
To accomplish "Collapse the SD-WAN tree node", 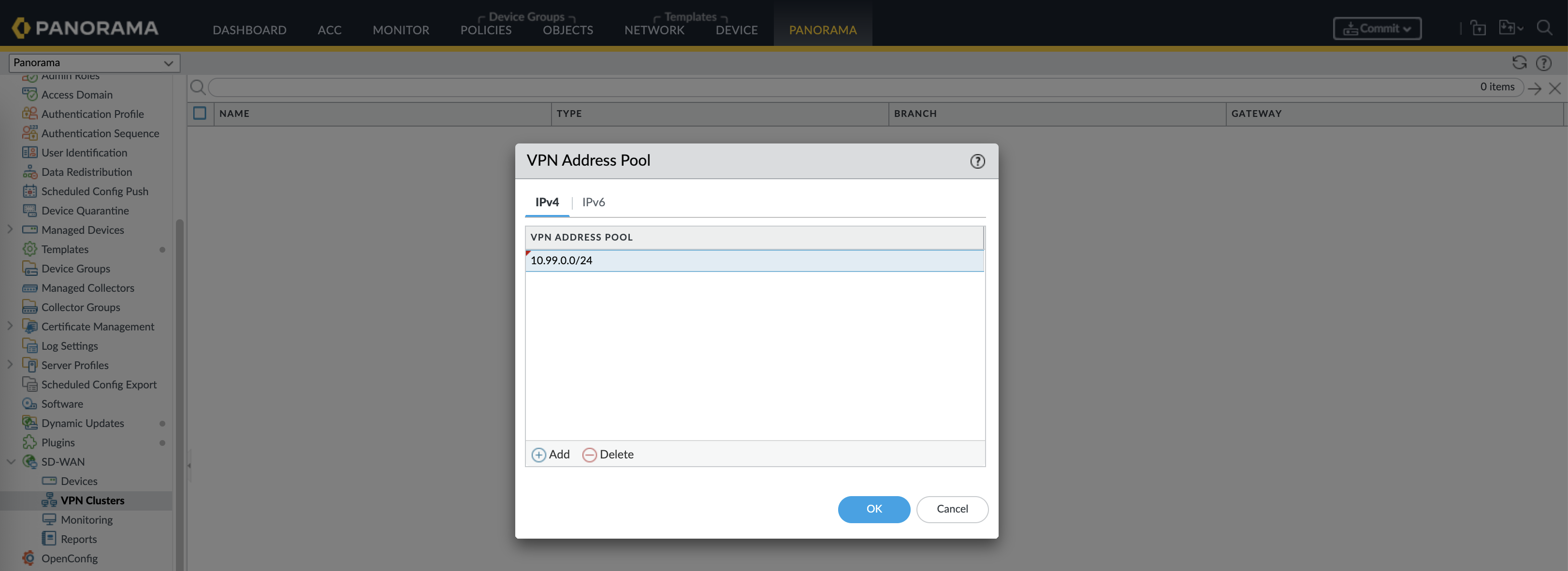I will tap(10, 462).
